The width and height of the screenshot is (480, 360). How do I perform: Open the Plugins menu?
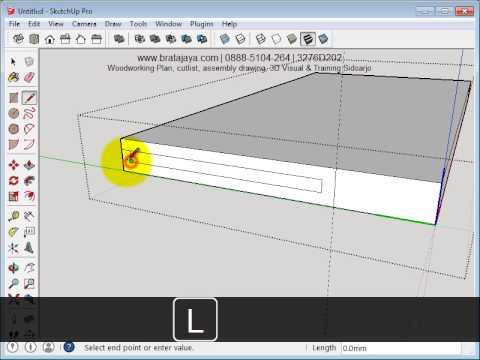(202, 24)
